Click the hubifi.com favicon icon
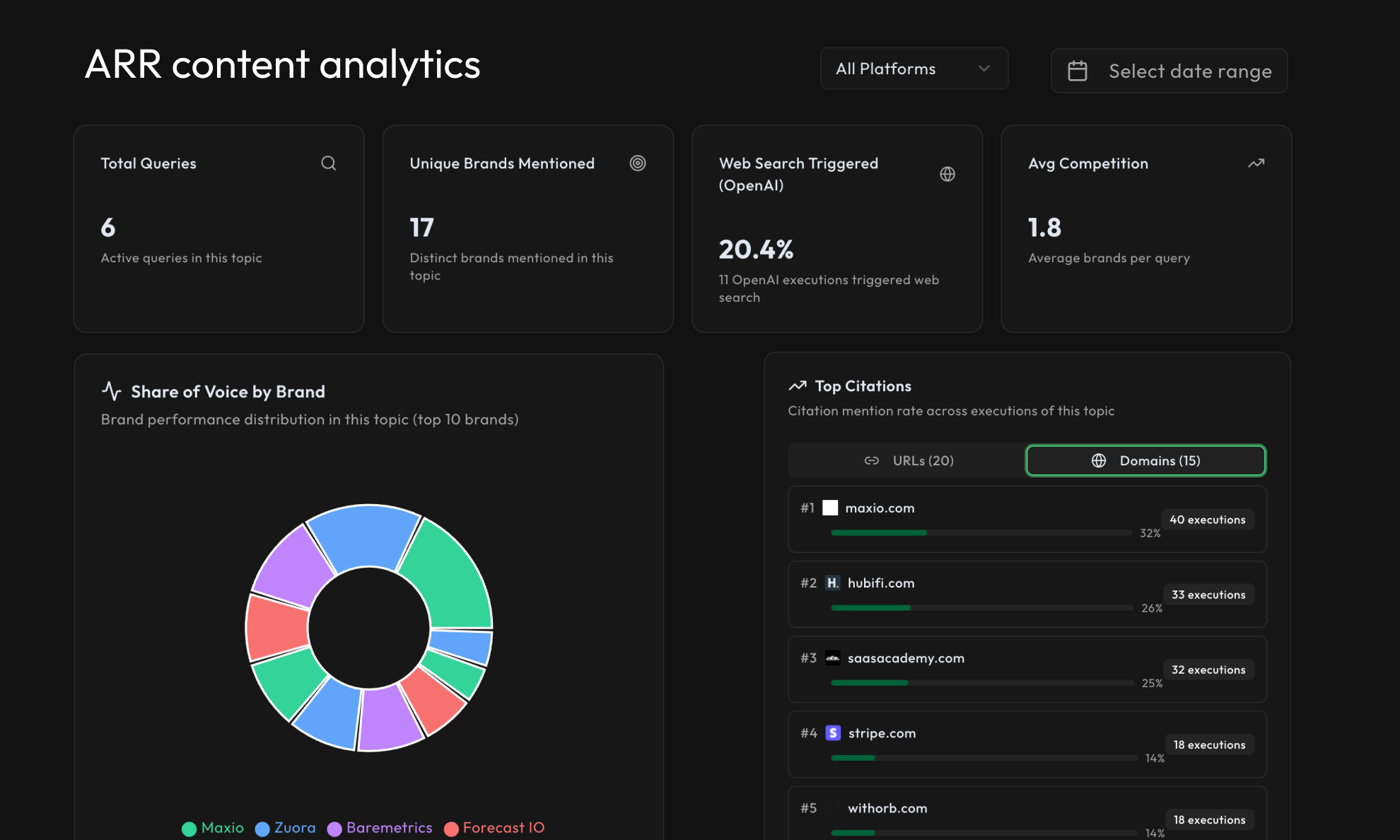Screen dimensions: 1400x840 833,583
